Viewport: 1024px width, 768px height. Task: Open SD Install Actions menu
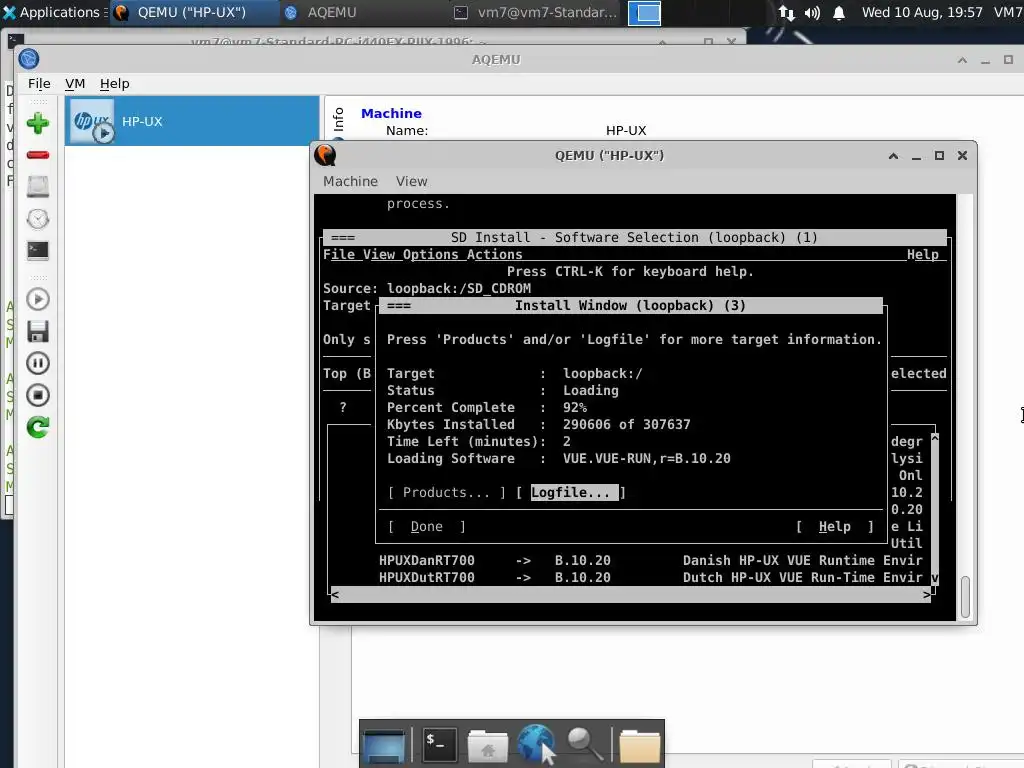[494, 255]
